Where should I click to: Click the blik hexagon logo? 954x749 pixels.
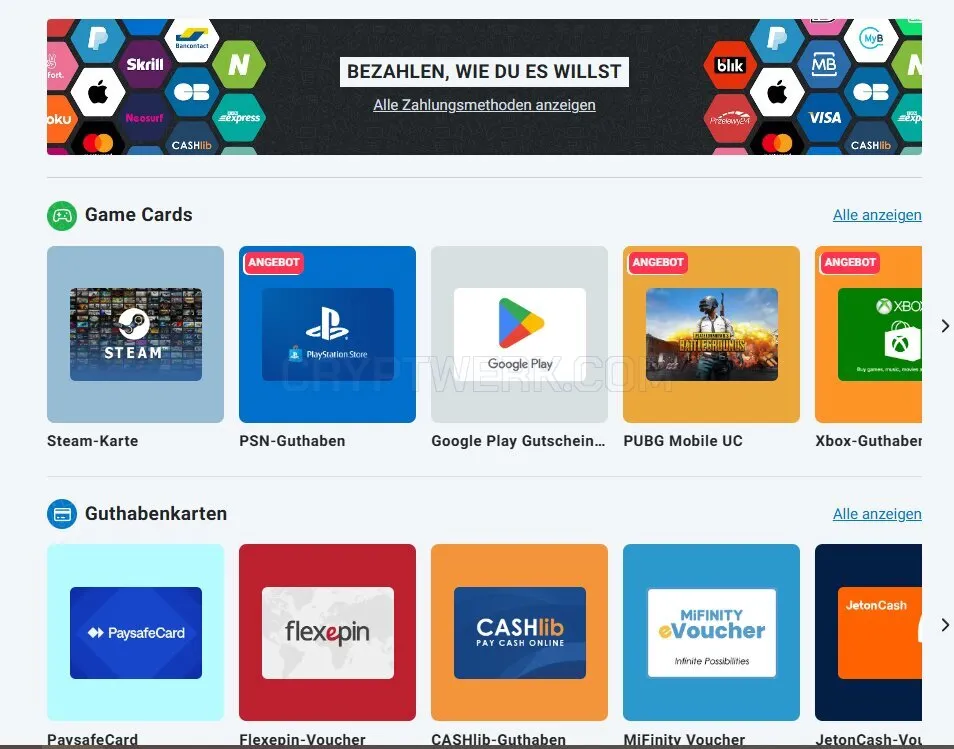click(729, 65)
